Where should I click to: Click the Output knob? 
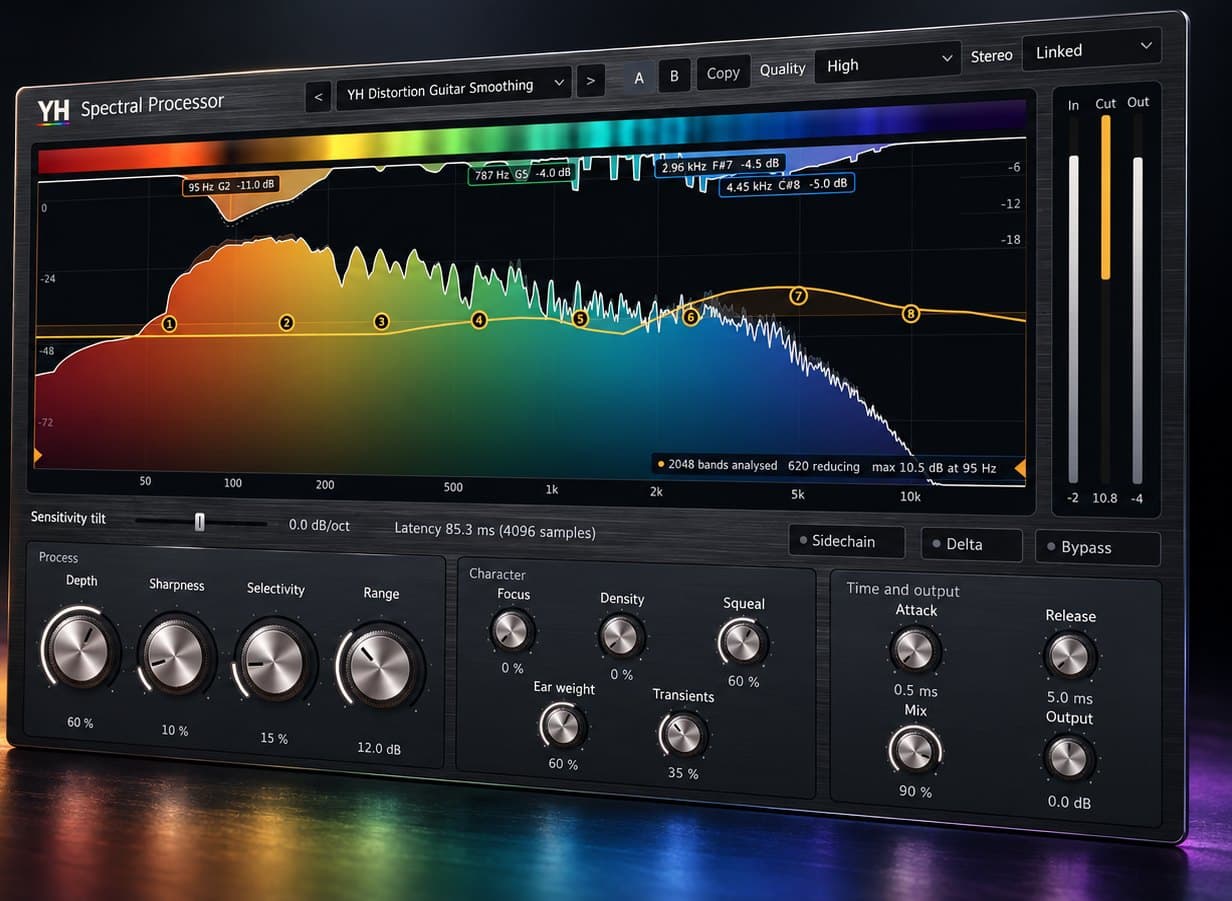point(1069,758)
